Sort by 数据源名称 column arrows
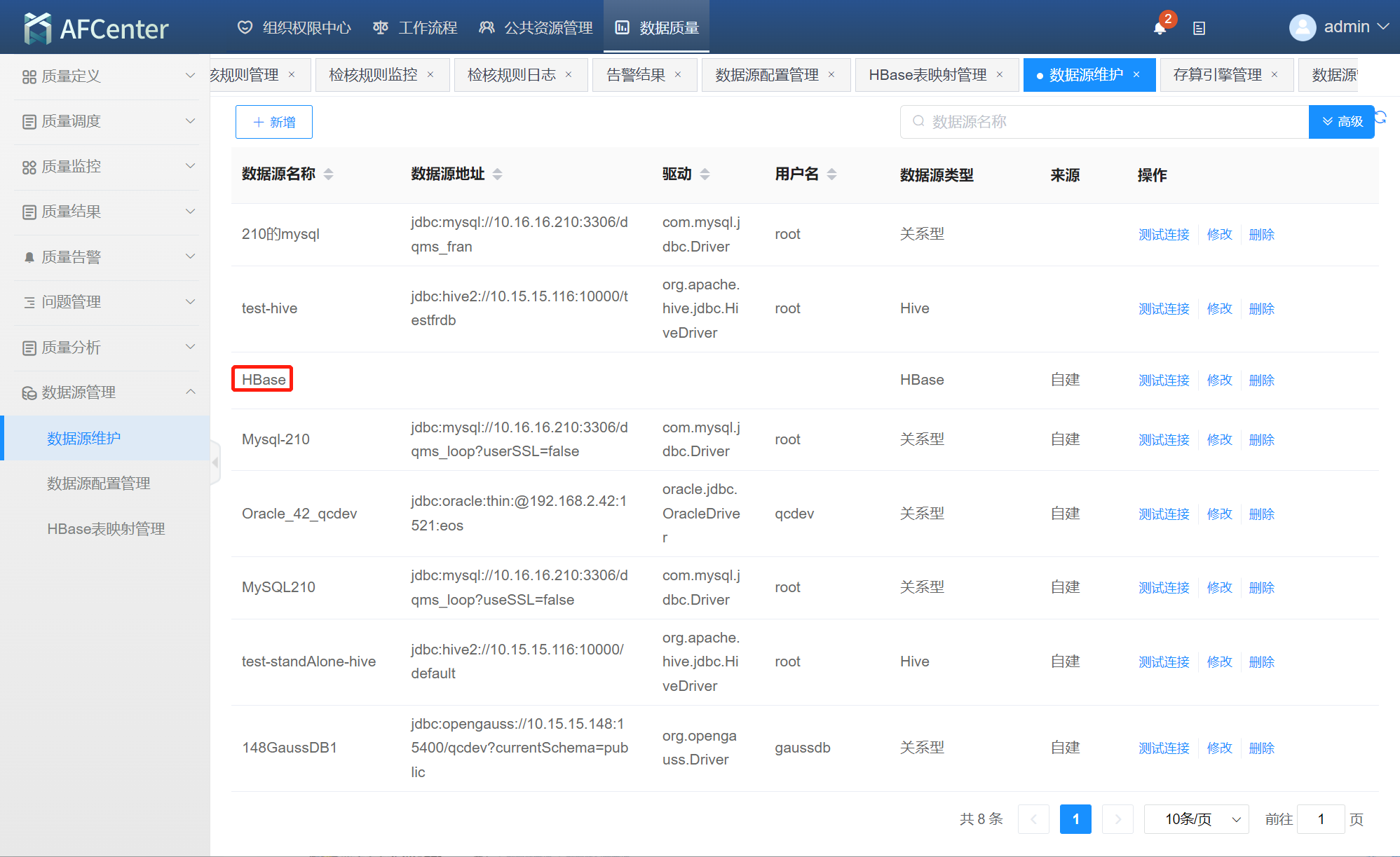 (x=328, y=174)
